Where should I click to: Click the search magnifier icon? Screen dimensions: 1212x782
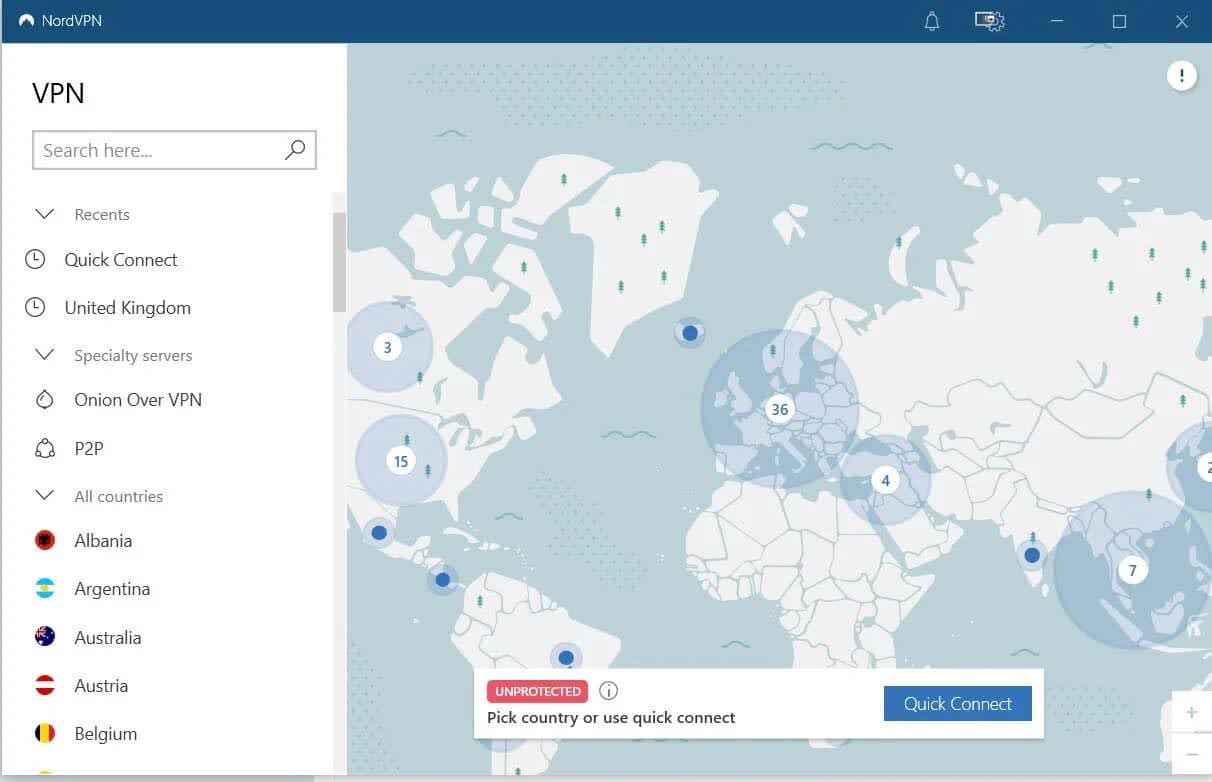pos(295,150)
